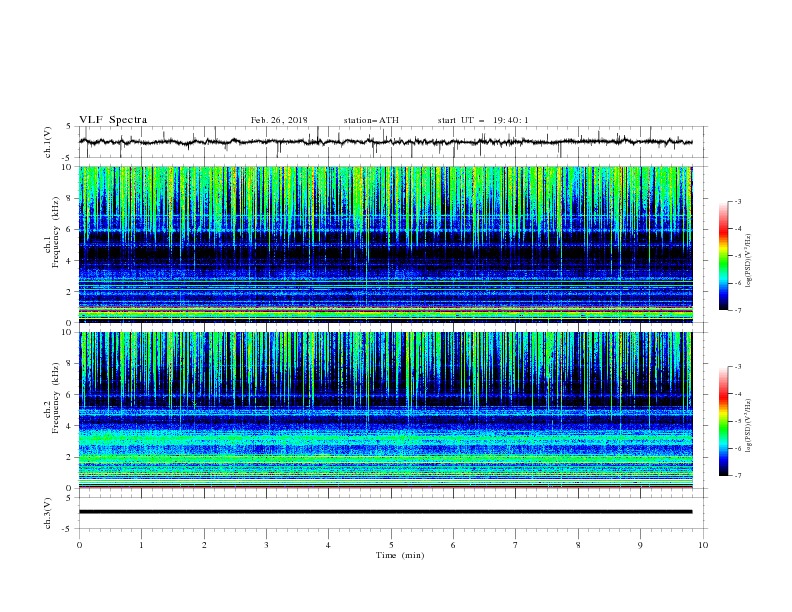Click the time axis tick label "5"
The image size is (792, 612).
tap(391, 545)
